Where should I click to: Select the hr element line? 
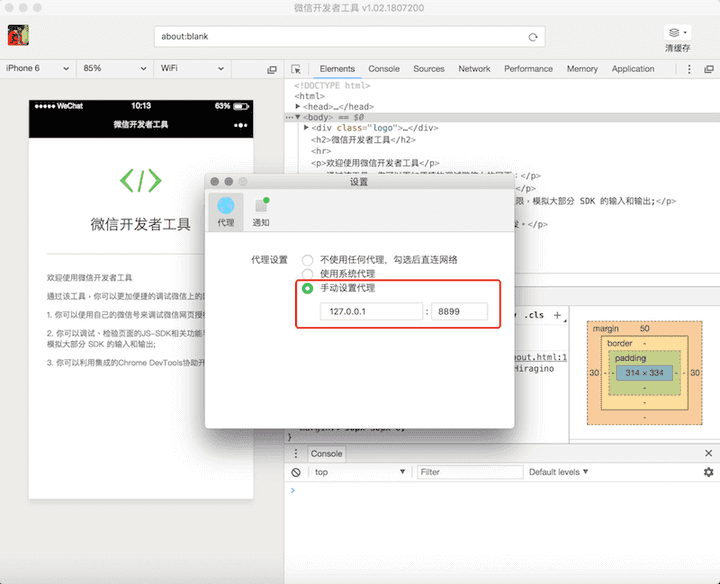(321, 151)
